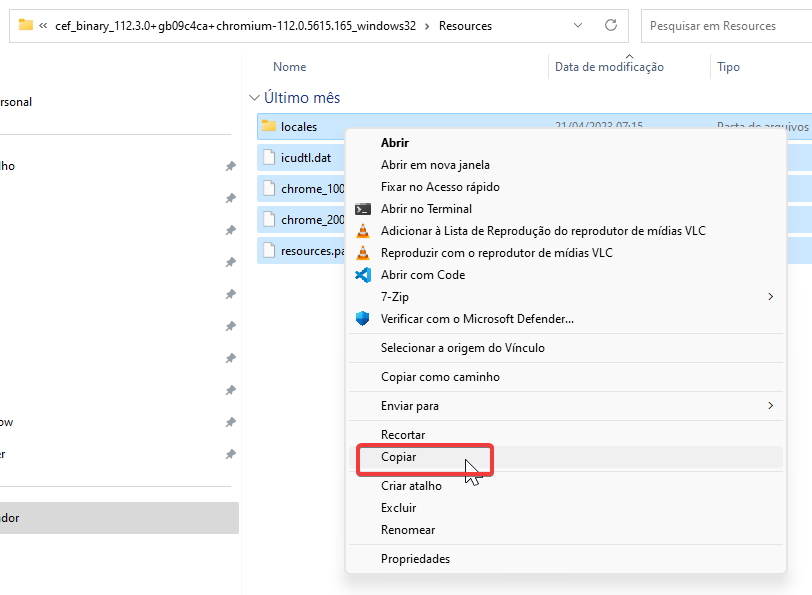The image size is (812, 595).
Task: Navigate to cef_binary parent folder breadcrumb
Action: 235,25
